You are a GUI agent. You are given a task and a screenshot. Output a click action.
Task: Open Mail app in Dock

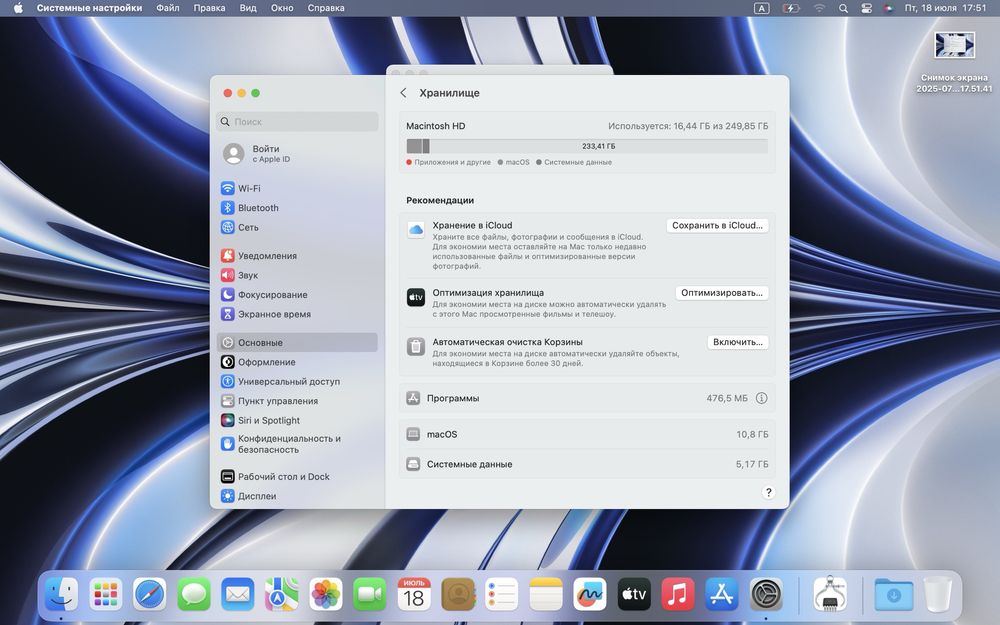pyautogui.click(x=238, y=594)
